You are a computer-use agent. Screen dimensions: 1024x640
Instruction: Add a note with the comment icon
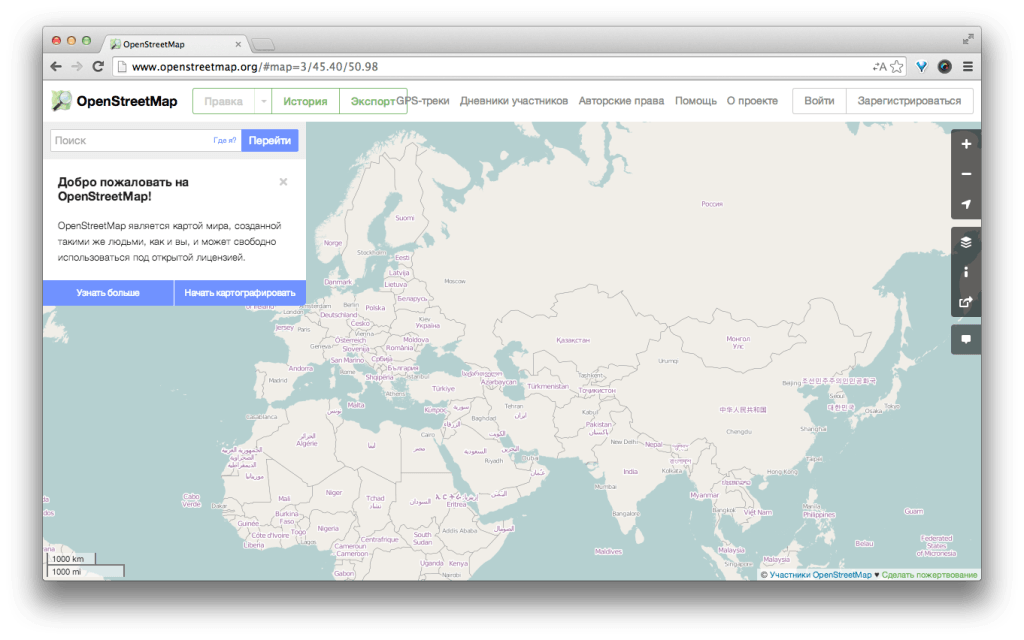point(966,339)
